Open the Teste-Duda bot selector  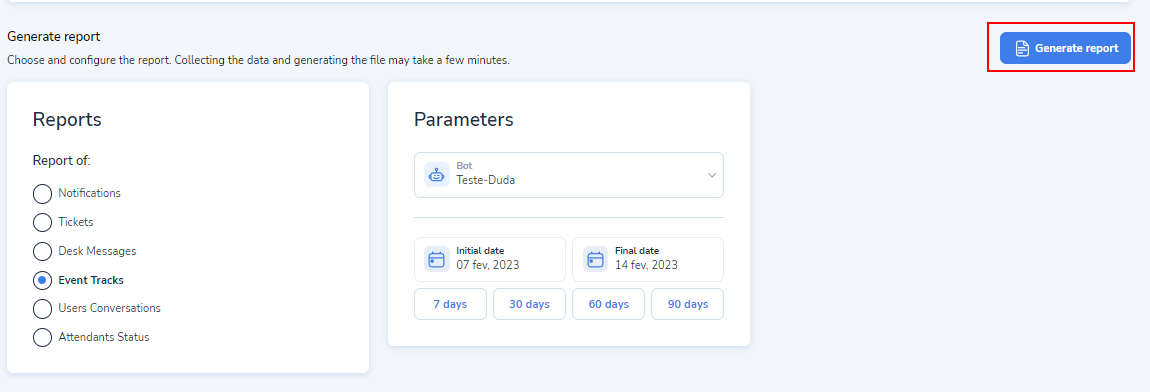coord(569,175)
